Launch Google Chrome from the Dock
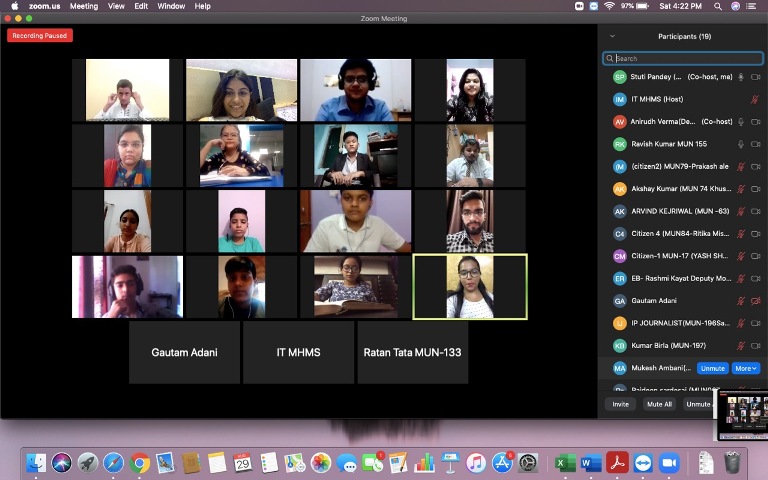This screenshot has width=768, height=480. 140,463
